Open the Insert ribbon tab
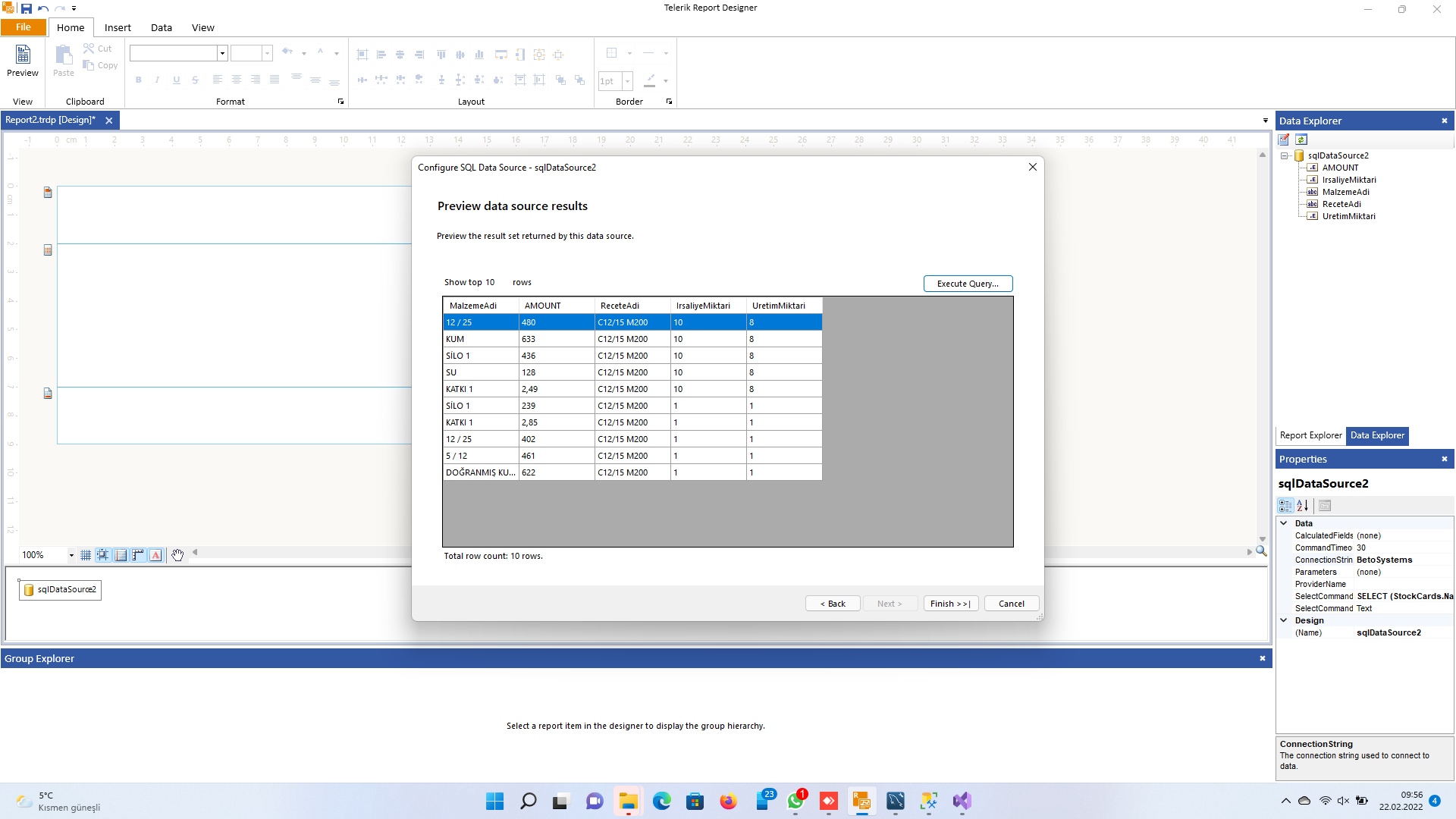Screen dimensions: 1456x819 tap(118, 27)
